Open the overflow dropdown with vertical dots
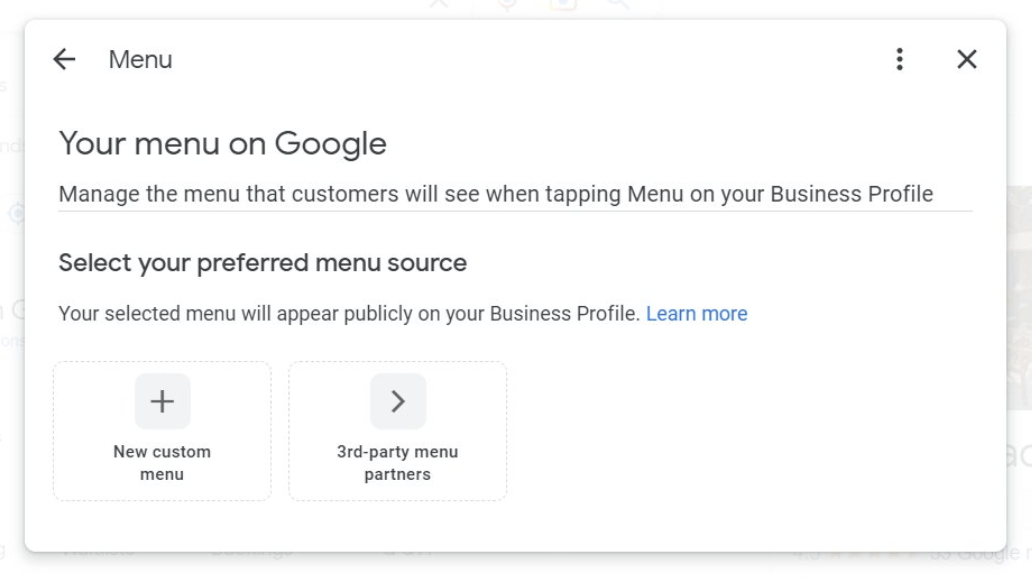 point(899,59)
